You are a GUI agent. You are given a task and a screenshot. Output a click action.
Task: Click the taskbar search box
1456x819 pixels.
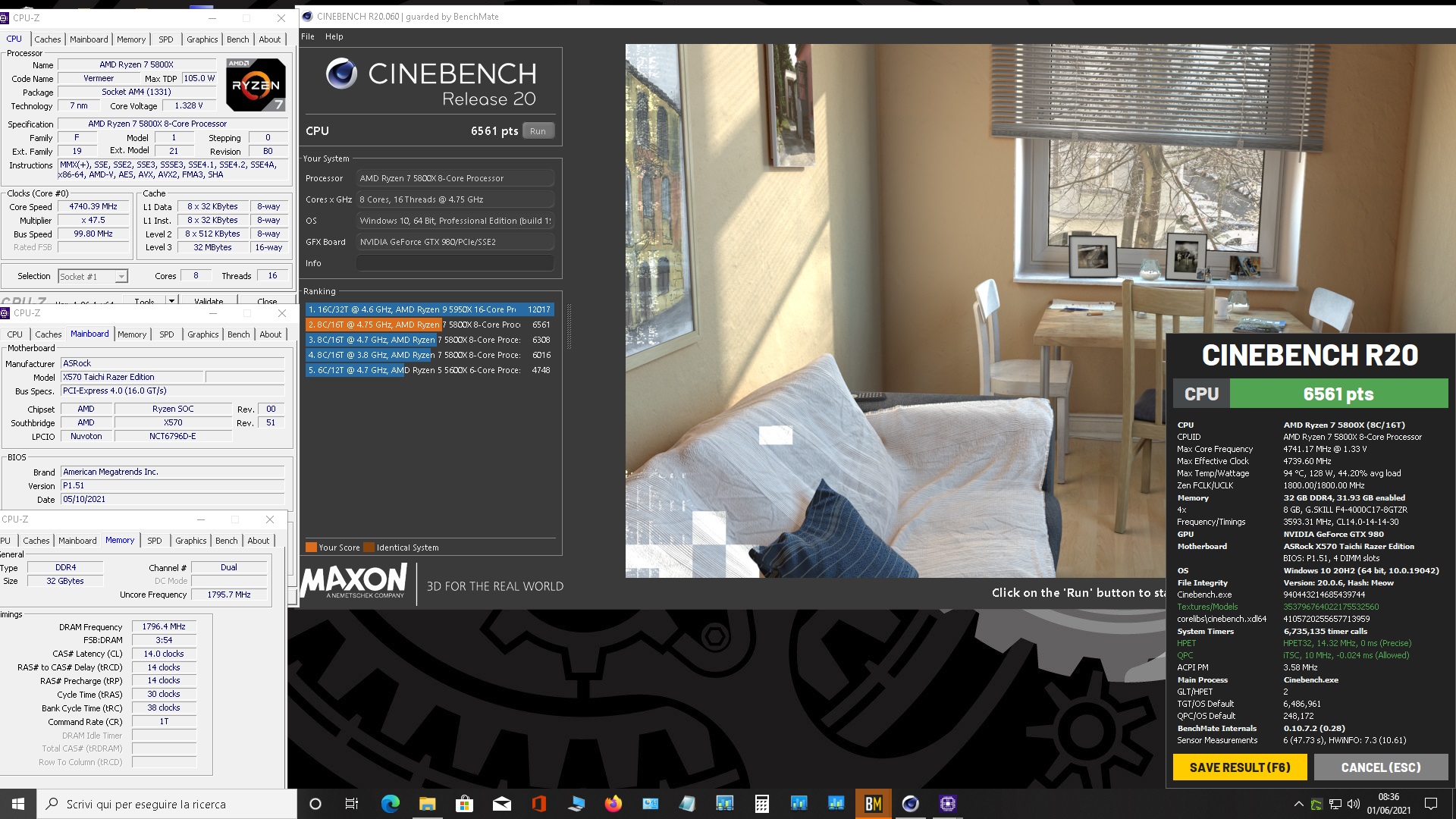click(167, 804)
